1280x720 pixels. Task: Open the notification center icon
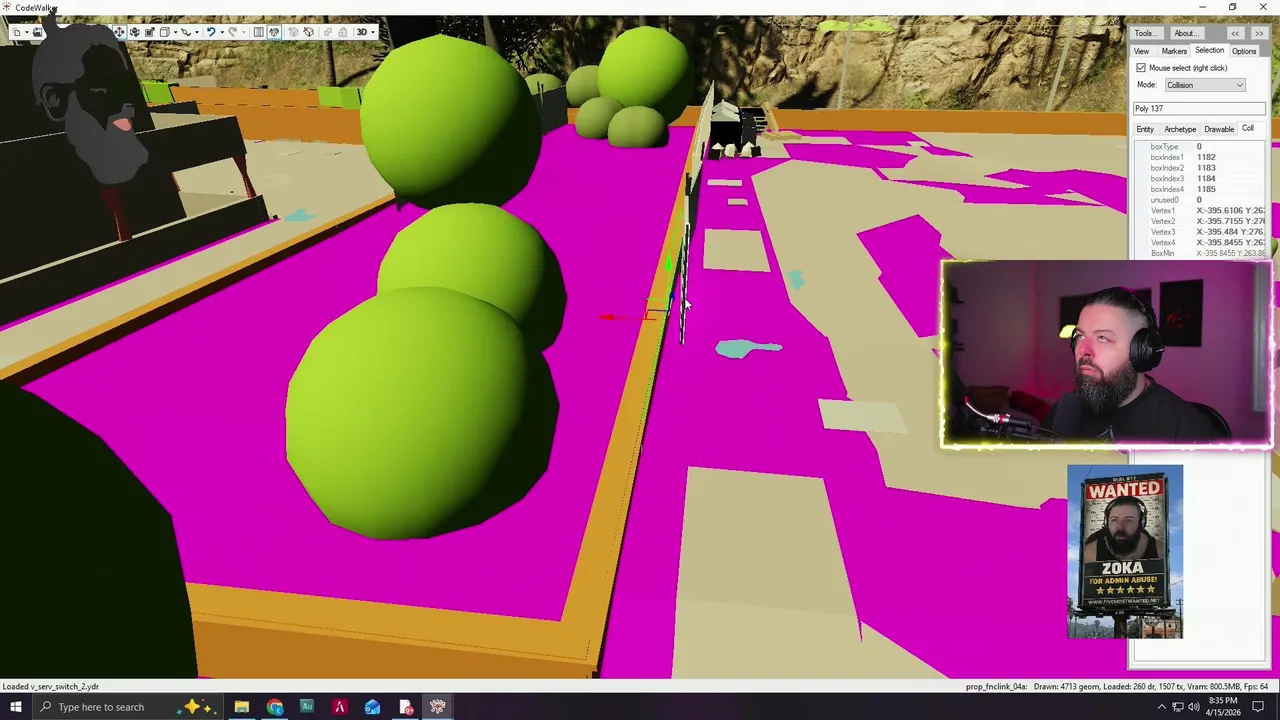click(x=1258, y=707)
